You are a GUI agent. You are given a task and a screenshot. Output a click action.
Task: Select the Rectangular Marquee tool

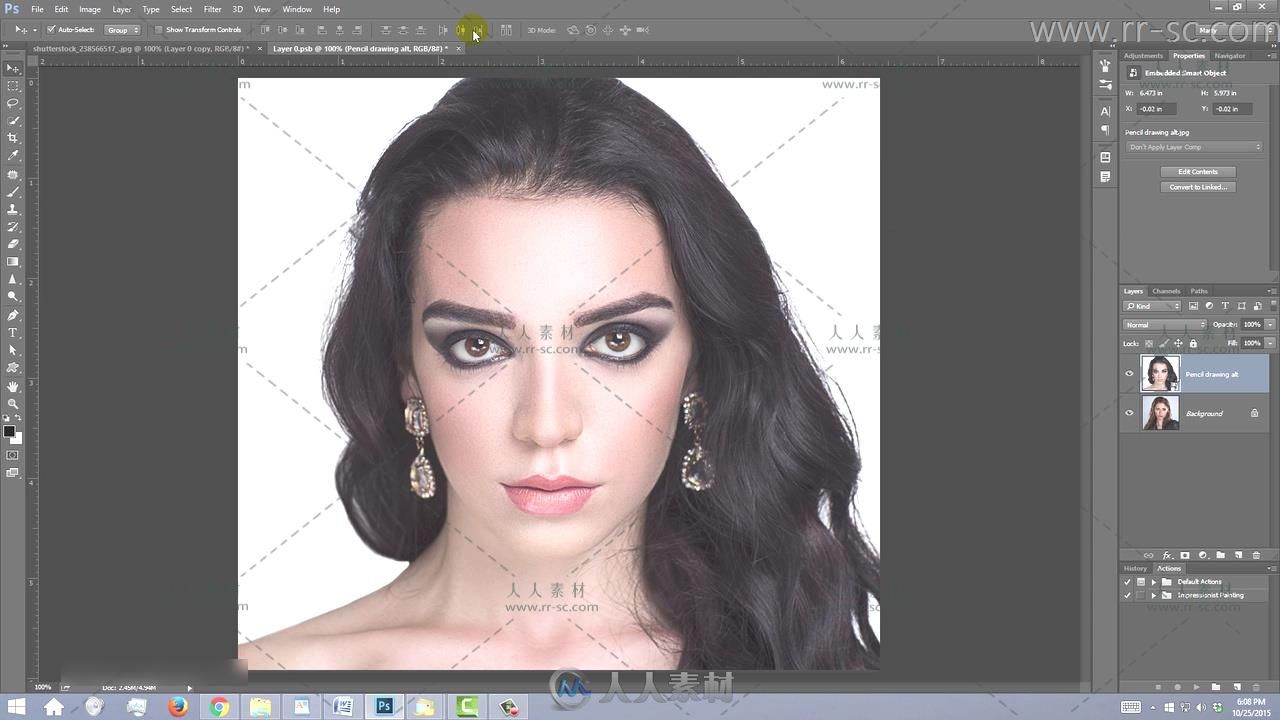coord(13,86)
